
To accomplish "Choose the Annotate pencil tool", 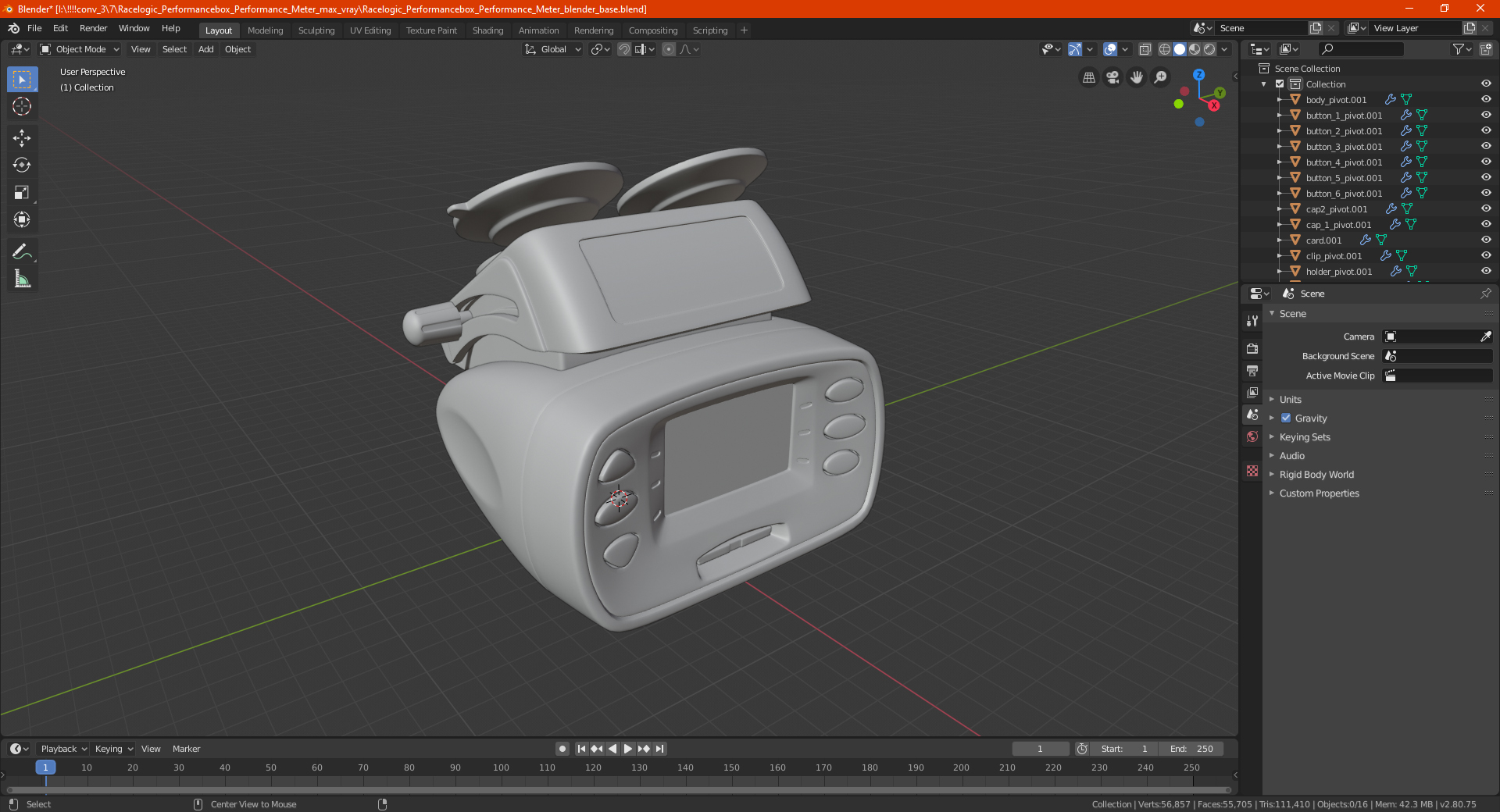I will click(x=22, y=251).
